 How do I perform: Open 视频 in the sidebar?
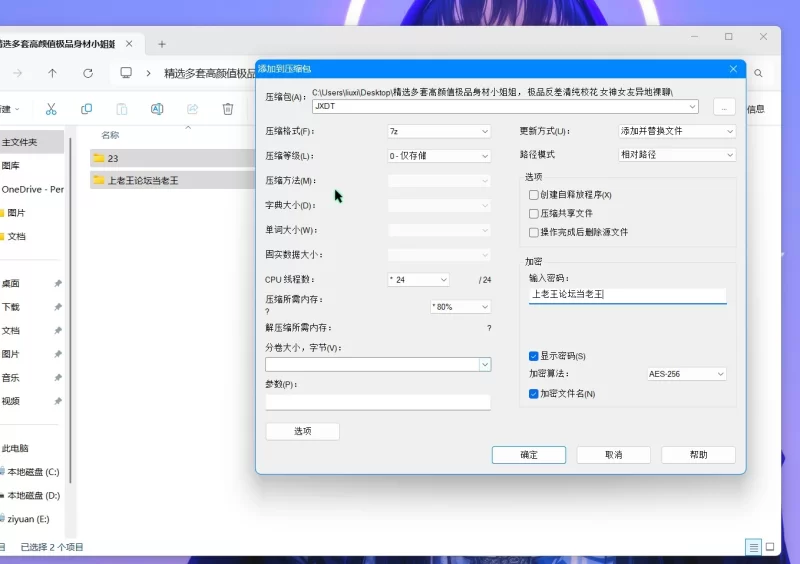pyautogui.click(x=11, y=401)
